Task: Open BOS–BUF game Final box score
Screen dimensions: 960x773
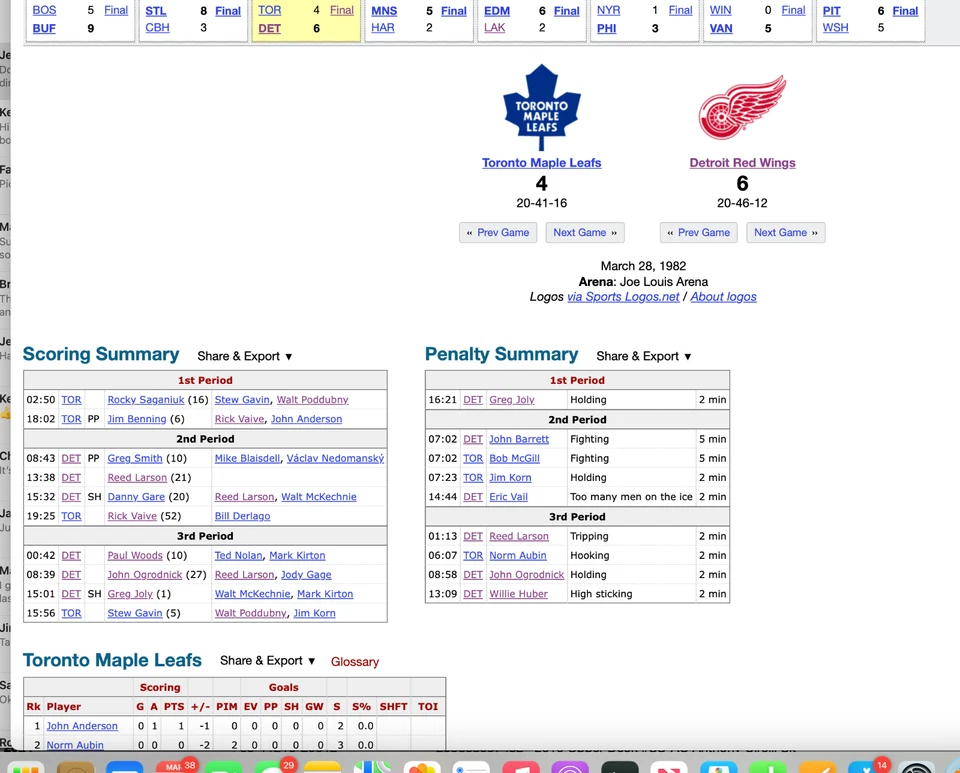Action: point(116,10)
